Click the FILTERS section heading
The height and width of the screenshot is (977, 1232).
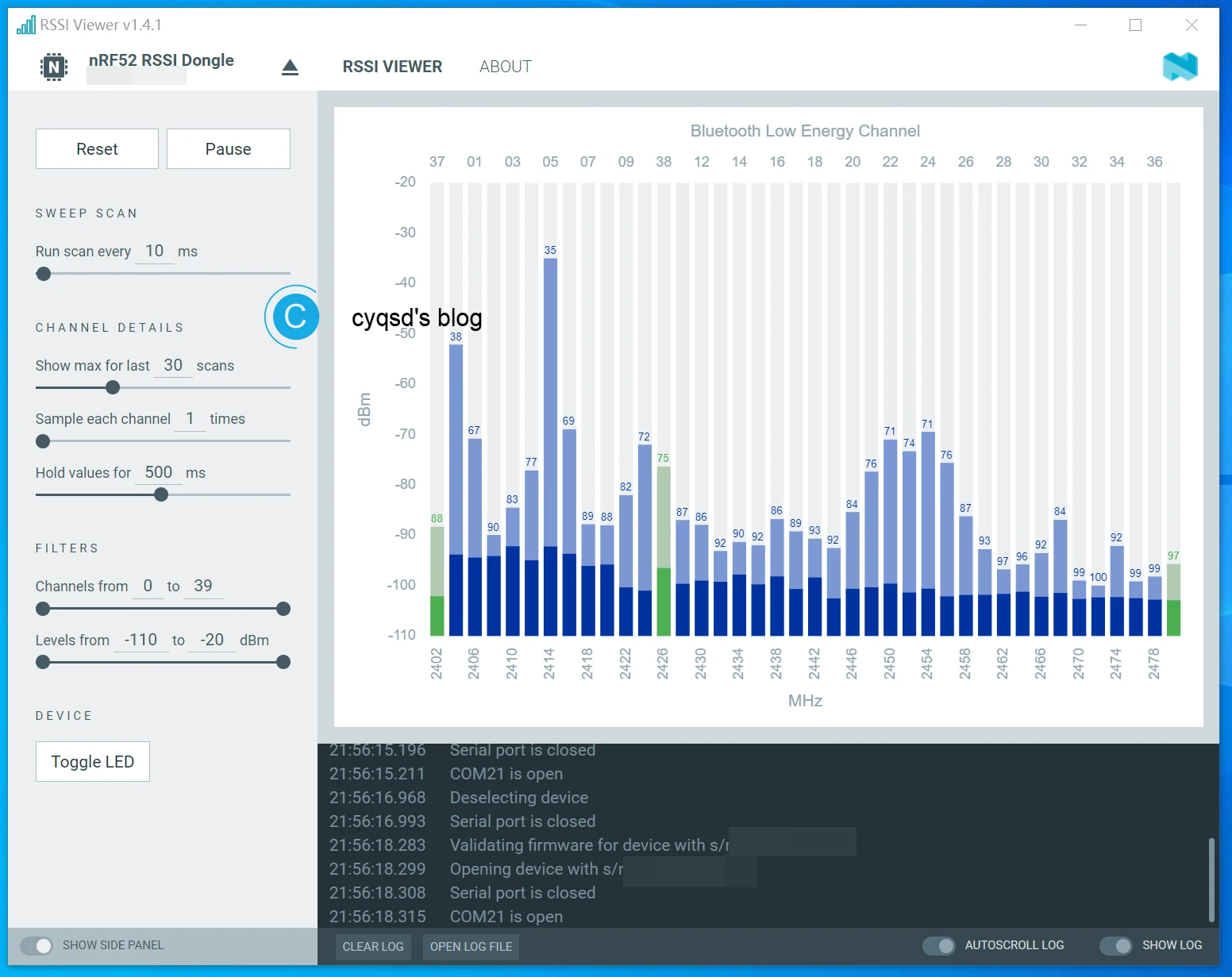[x=67, y=548]
